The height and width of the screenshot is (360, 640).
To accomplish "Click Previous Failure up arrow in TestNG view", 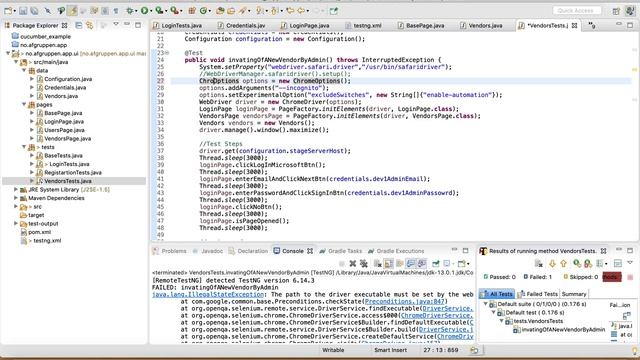I will pyautogui.click(x=564, y=264).
